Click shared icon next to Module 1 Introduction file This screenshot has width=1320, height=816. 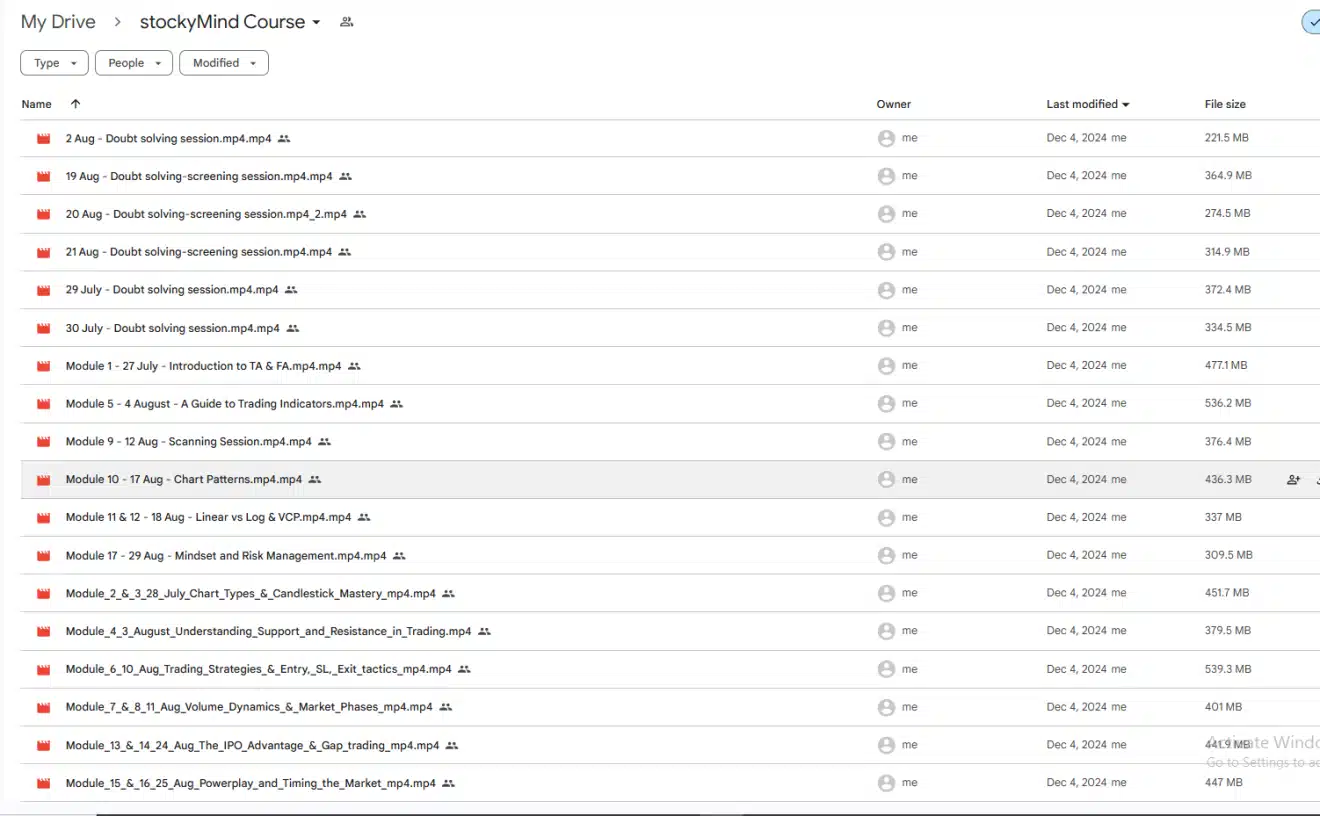(x=354, y=367)
